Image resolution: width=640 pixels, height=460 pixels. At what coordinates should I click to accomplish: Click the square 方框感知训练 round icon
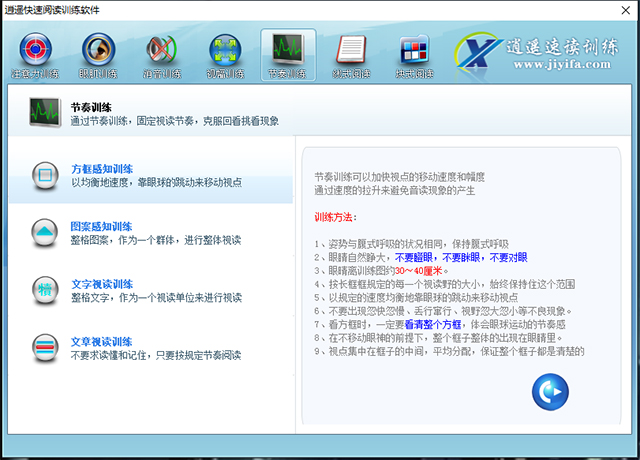coord(45,176)
